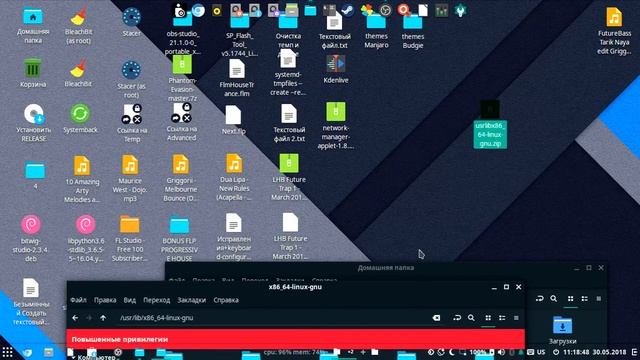Select the Dua Lipa - New Rules audio file
Image resolution: width=640 pixels, height=360 pixels.
(x=234, y=177)
